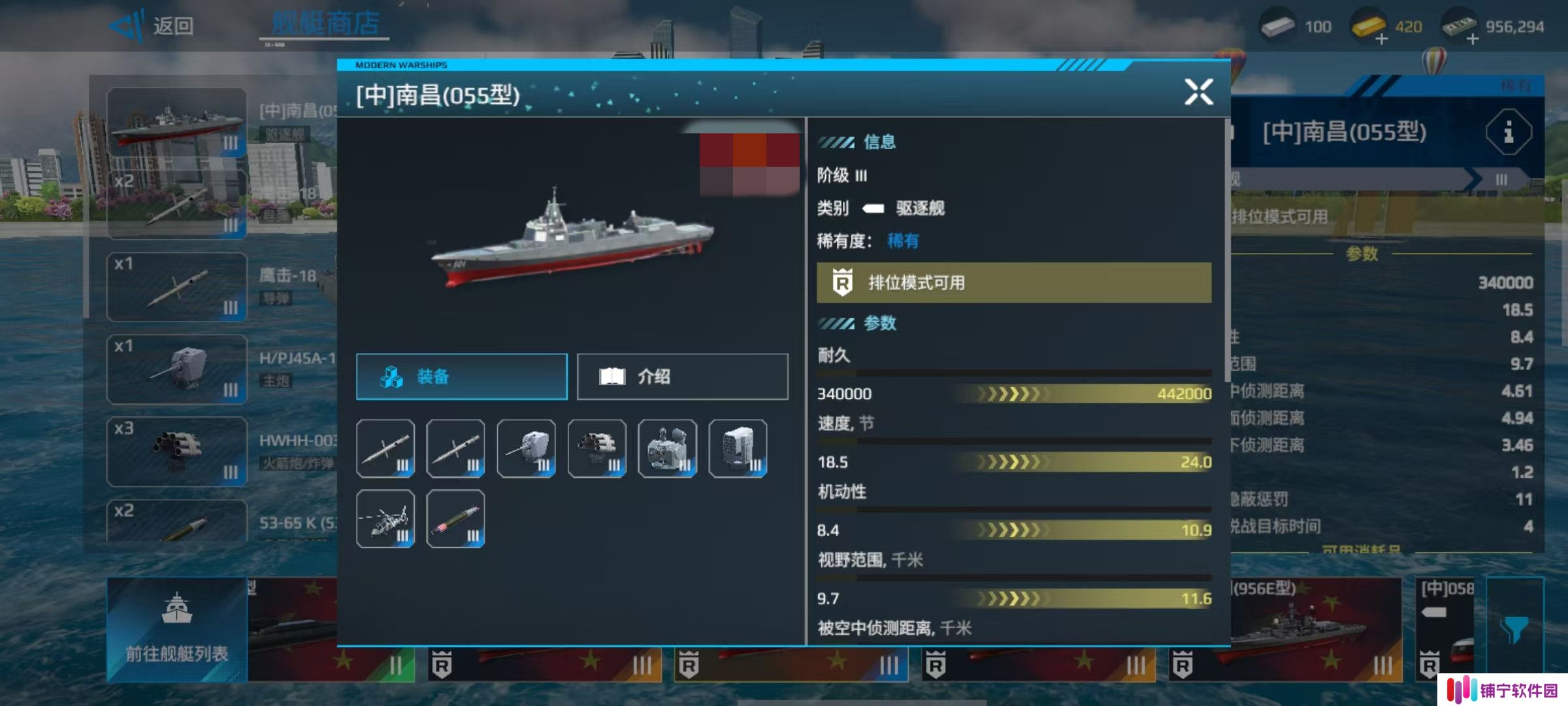Select the vertical launcher equipment slot icon
The image size is (1568, 706).
[x=738, y=448]
